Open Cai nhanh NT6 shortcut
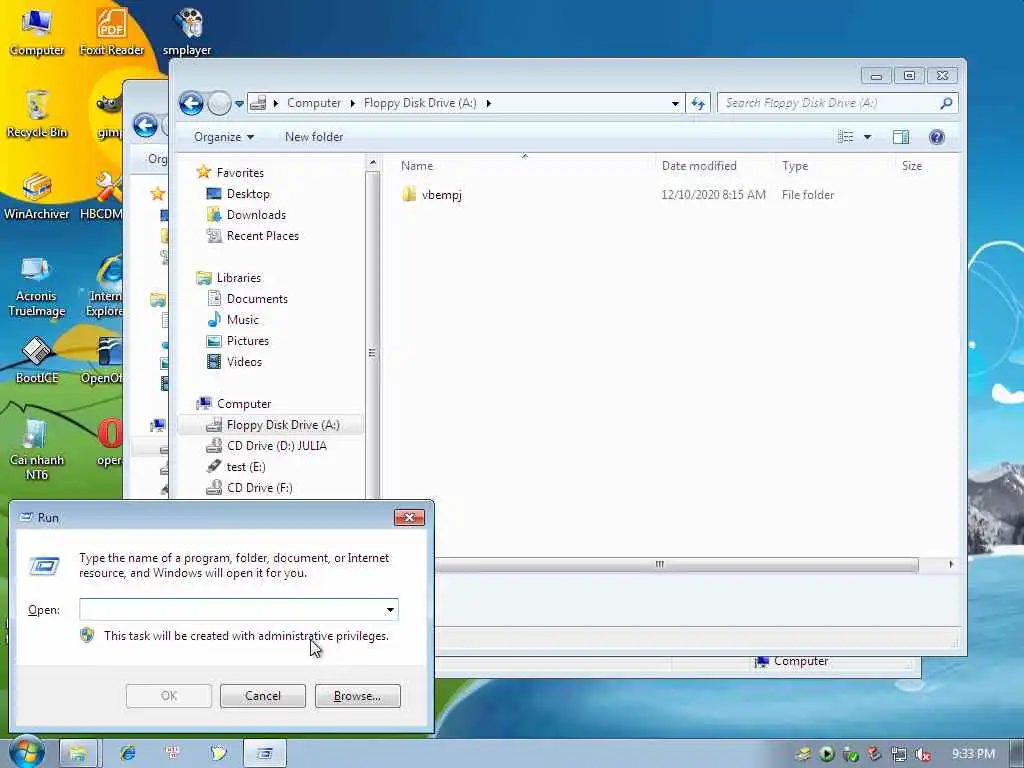The width and height of the screenshot is (1024, 768). pyautogui.click(x=37, y=449)
